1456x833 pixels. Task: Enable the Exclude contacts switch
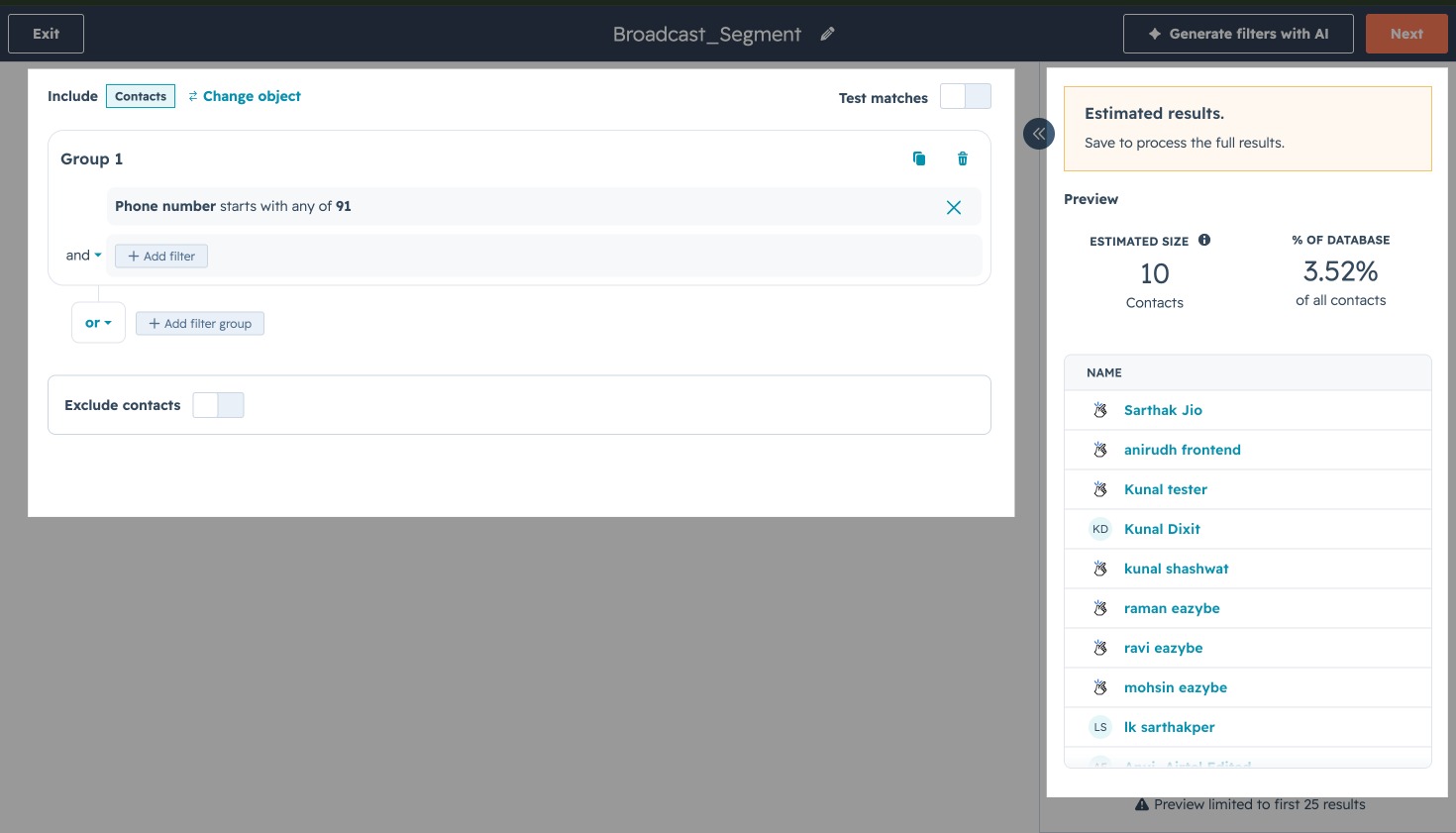pyautogui.click(x=218, y=405)
